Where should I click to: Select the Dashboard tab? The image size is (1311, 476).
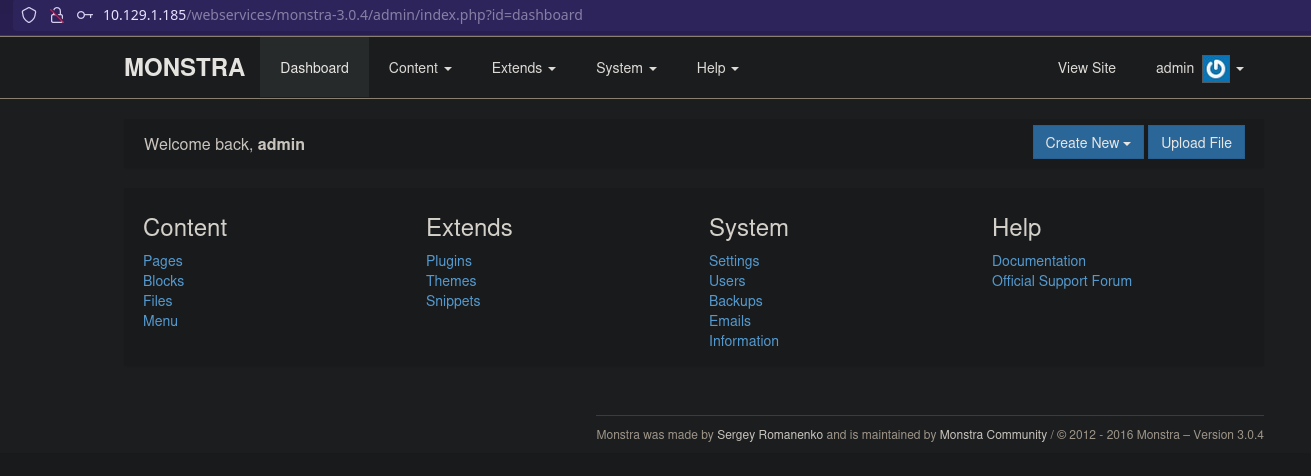[314, 68]
